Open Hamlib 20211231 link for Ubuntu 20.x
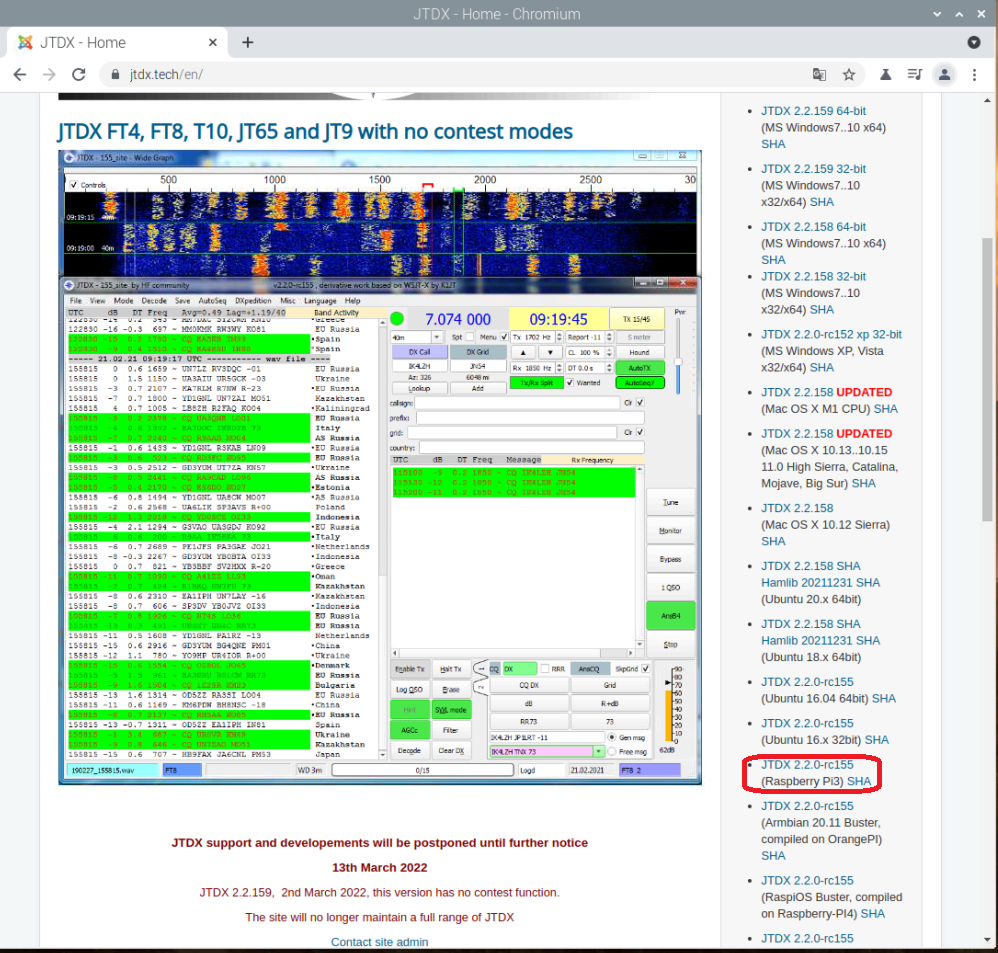The width and height of the screenshot is (998, 953). coord(806,582)
